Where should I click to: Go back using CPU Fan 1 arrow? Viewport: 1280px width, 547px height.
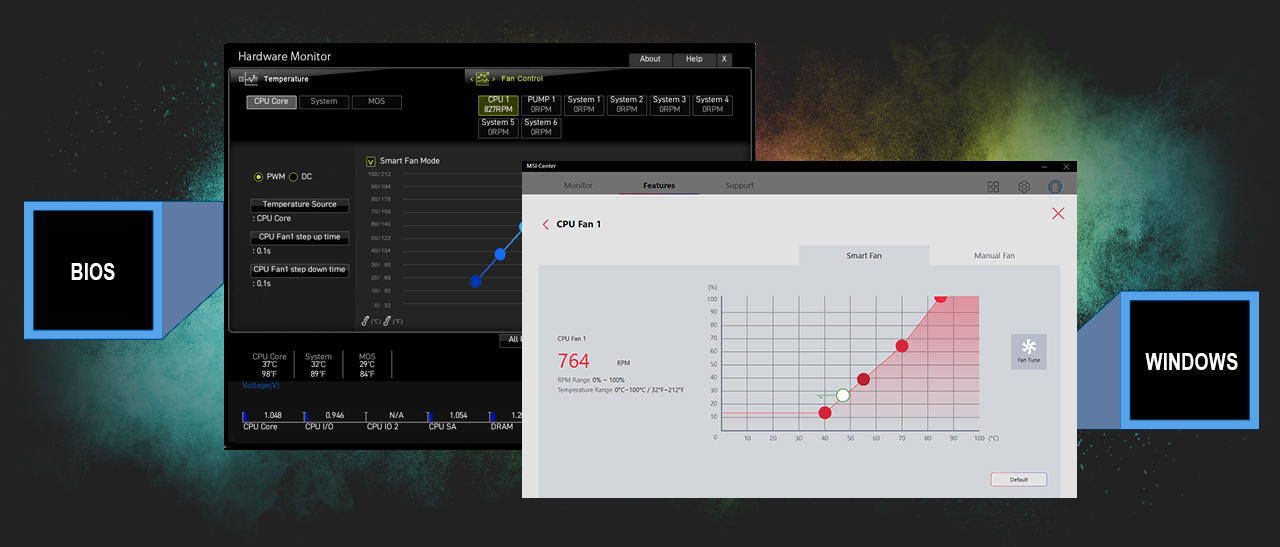tap(545, 225)
